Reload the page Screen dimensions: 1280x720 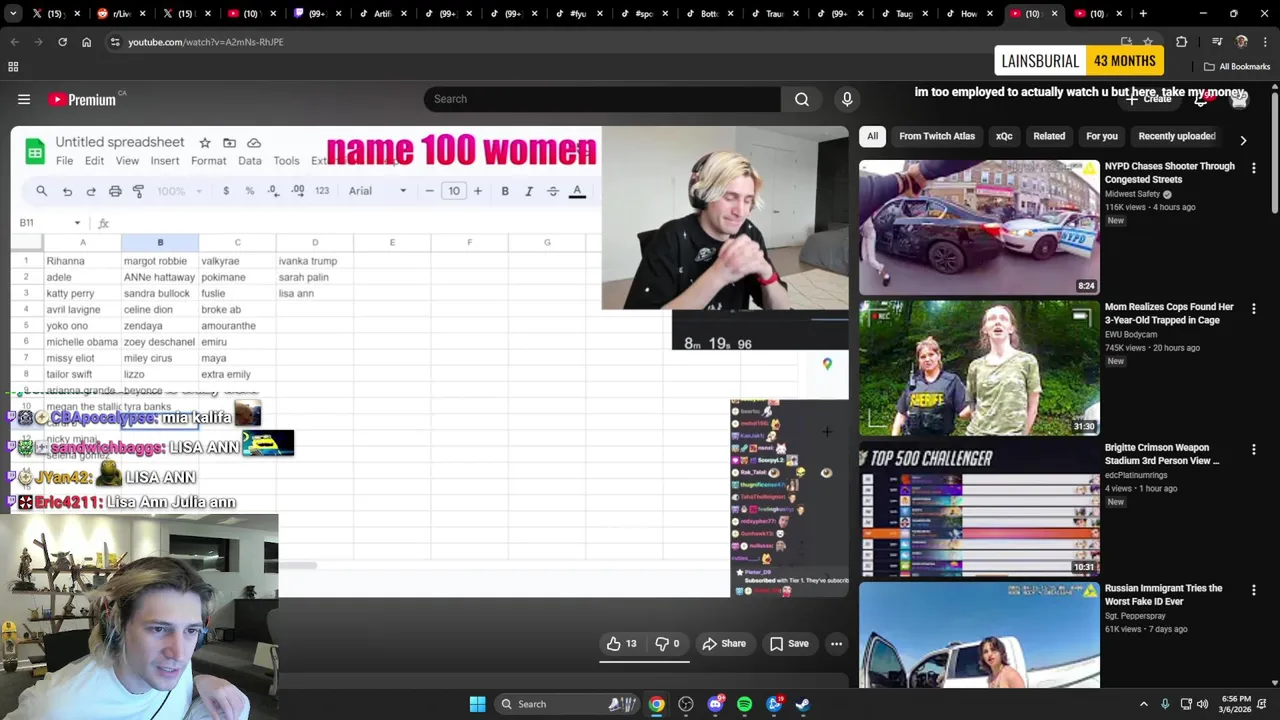click(62, 42)
